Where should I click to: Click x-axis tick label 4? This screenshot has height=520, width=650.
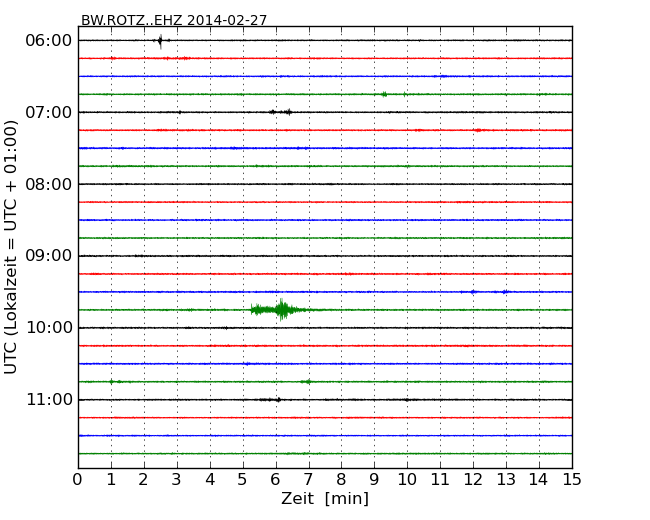pyautogui.click(x=210, y=479)
